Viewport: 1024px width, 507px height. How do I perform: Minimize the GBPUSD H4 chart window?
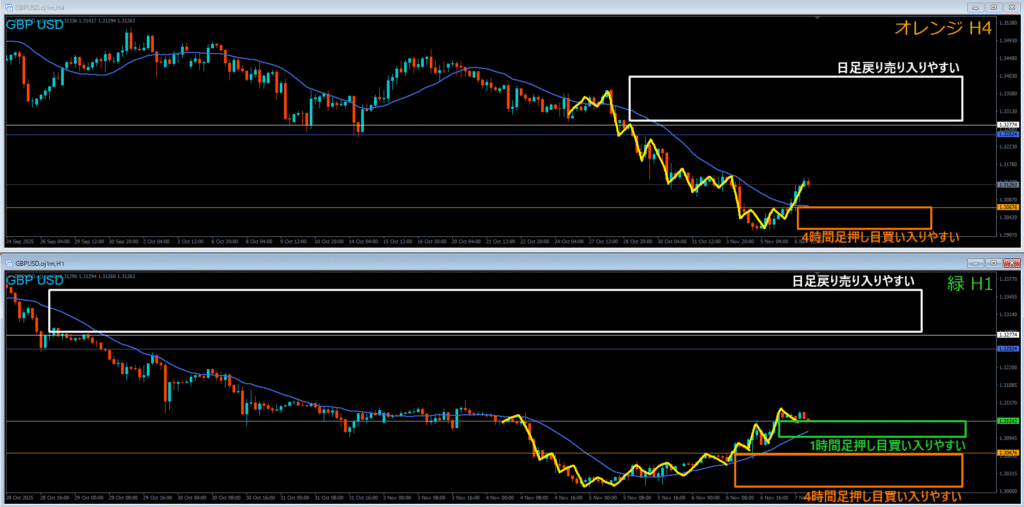976,7
